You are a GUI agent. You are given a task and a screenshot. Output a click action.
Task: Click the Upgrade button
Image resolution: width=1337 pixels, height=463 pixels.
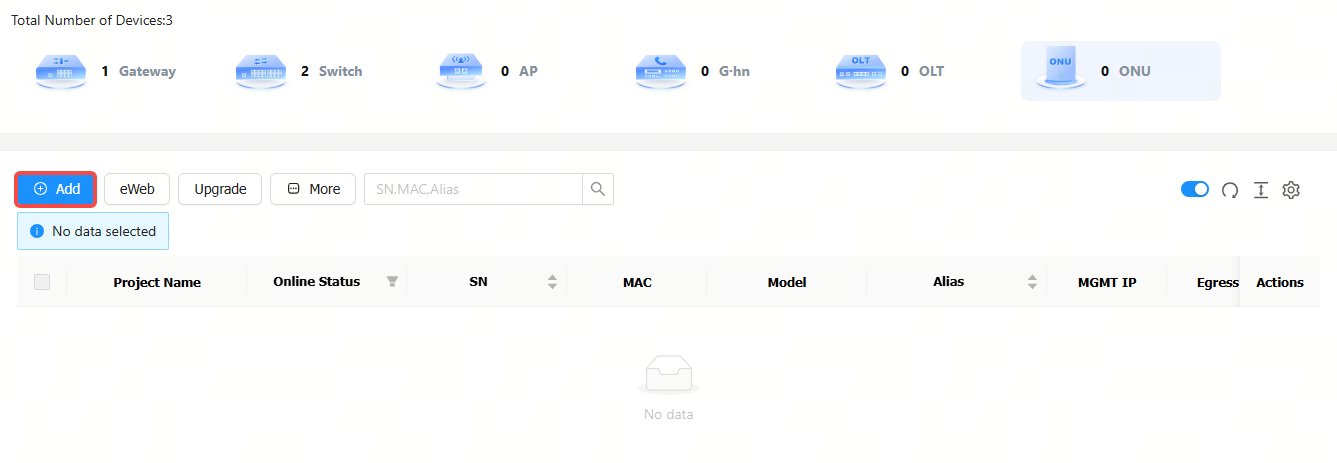(x=220, y=189)
